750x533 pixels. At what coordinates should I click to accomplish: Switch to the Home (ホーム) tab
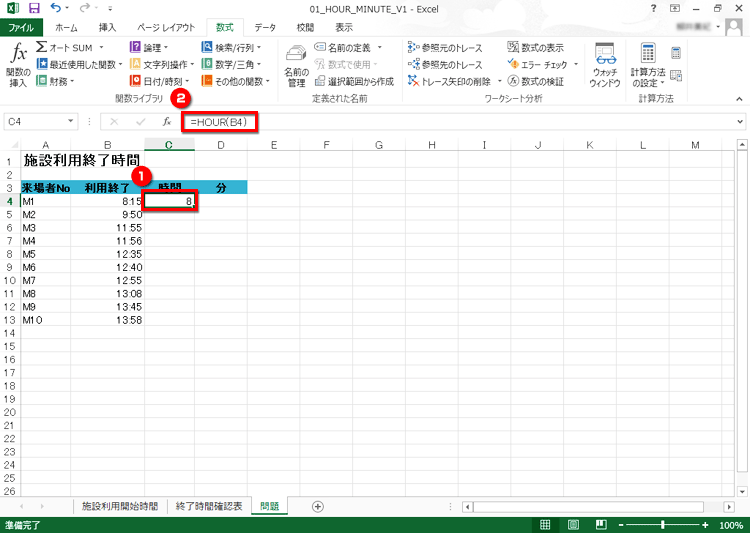66,27
